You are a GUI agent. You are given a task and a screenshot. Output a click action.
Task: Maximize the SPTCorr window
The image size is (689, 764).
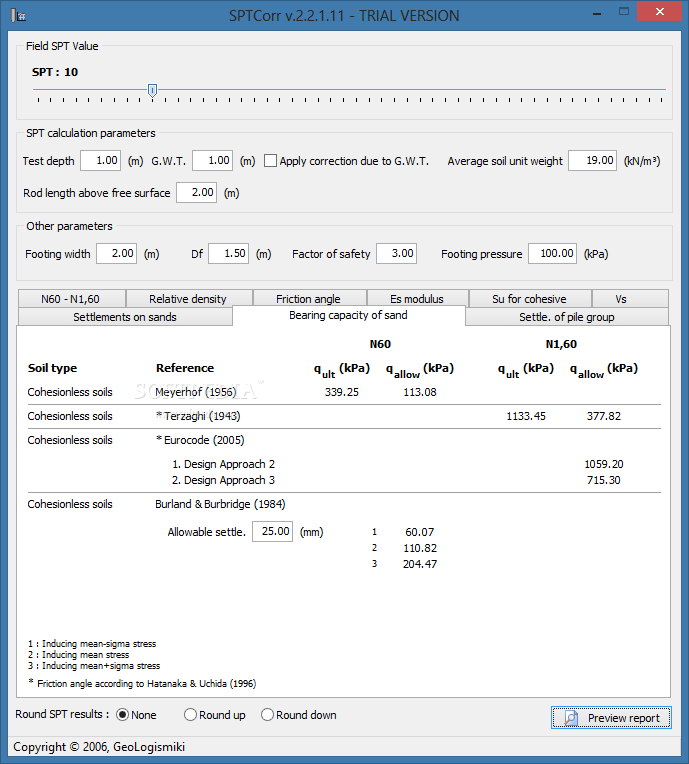624,12
